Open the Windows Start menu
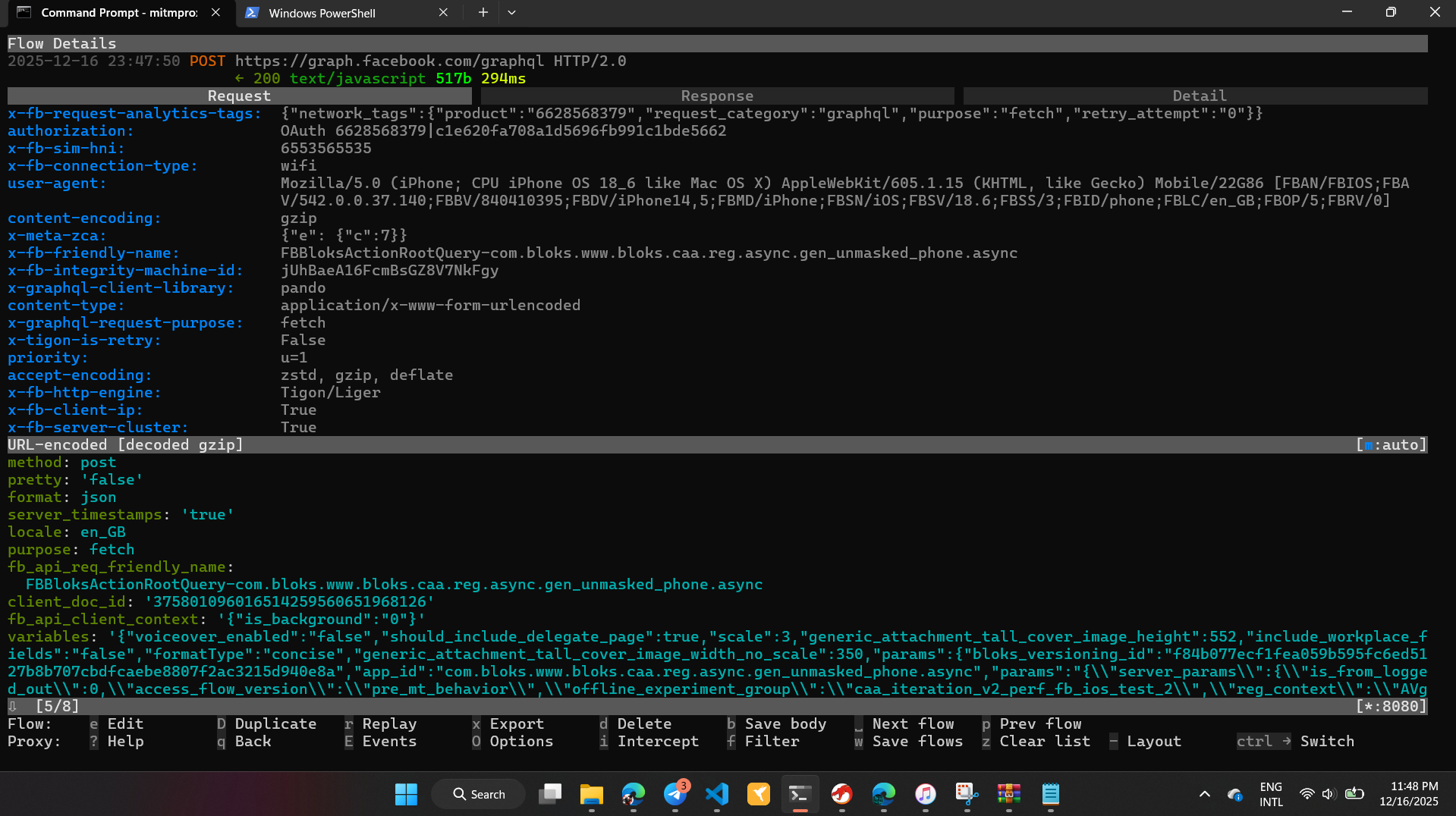 pyautogui.click(x=406, y=794)
